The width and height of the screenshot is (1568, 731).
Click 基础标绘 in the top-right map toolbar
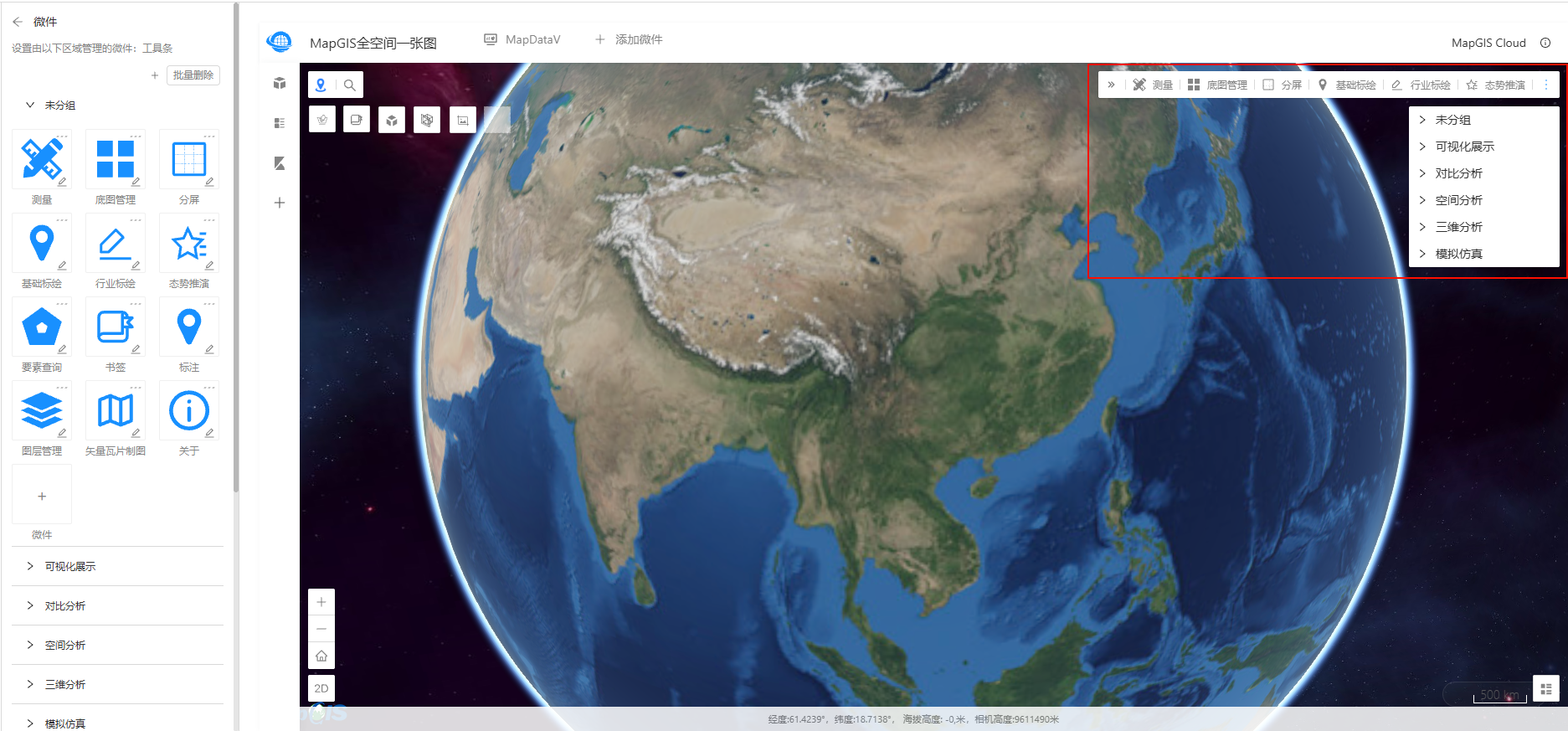1346,85
